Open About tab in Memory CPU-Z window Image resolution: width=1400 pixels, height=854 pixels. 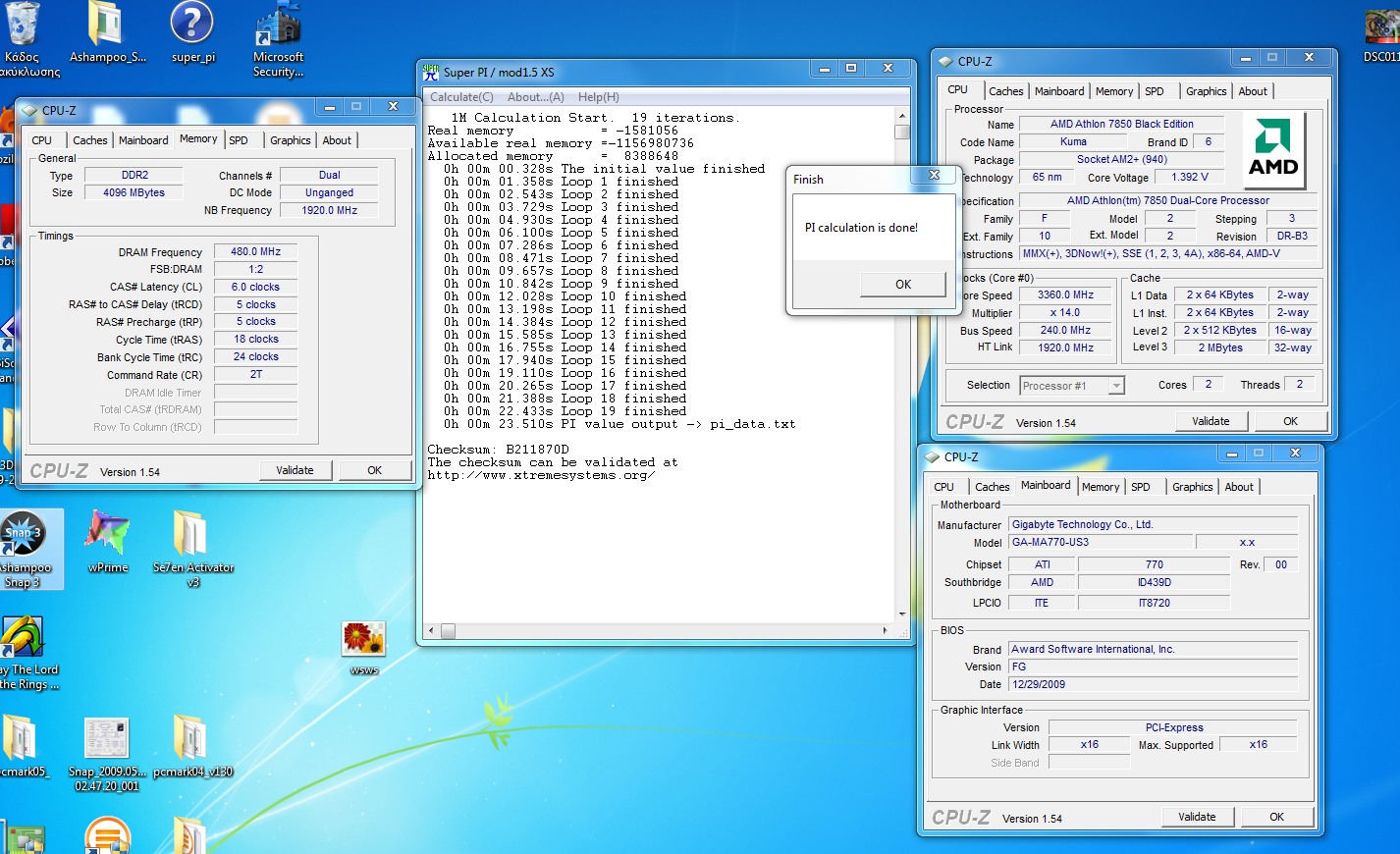[x=337, y=140]
